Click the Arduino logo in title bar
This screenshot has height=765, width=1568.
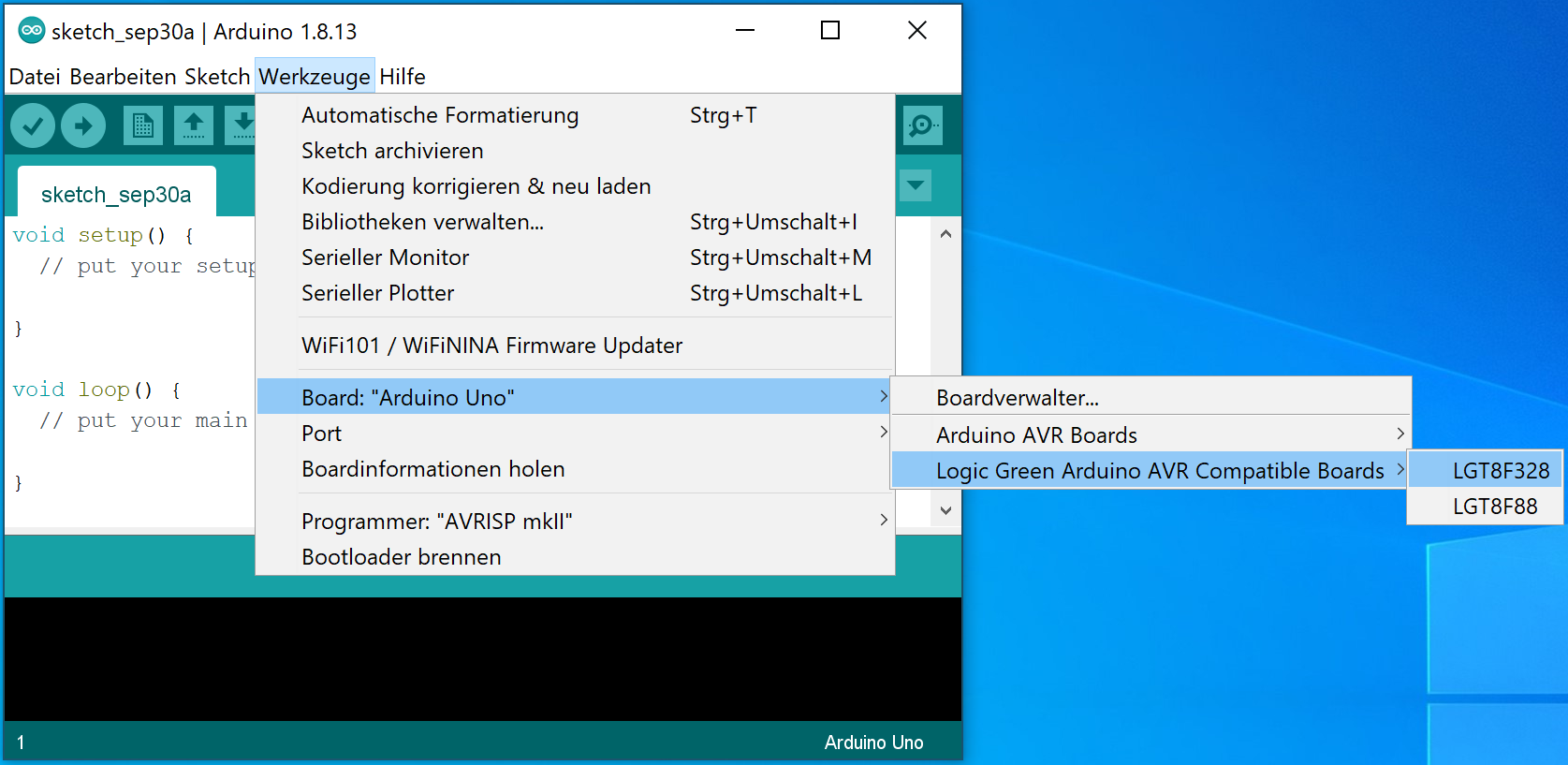coord(31,31)
